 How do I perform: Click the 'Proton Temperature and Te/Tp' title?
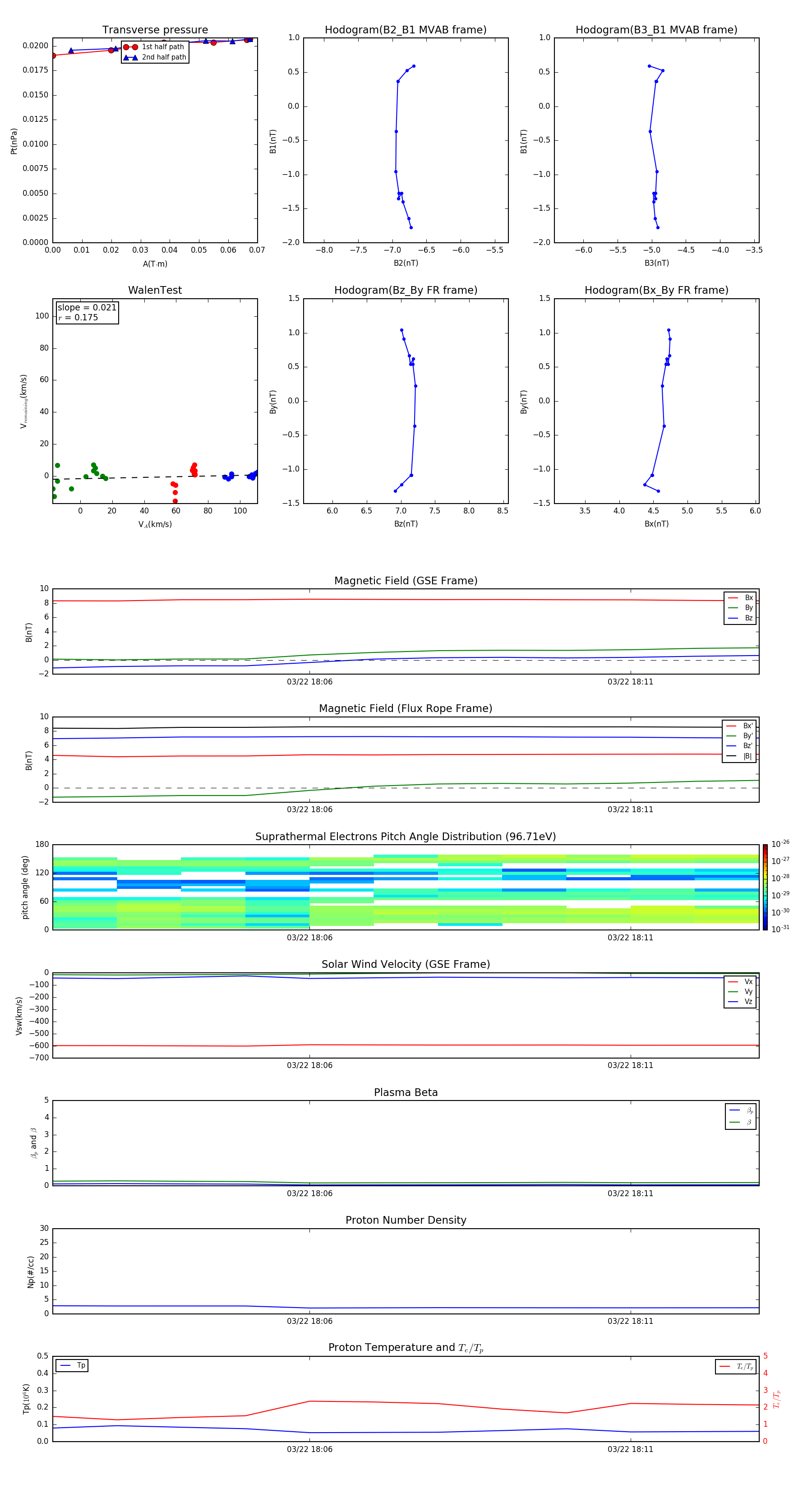pyautogui.click(x=406, y=1348)
